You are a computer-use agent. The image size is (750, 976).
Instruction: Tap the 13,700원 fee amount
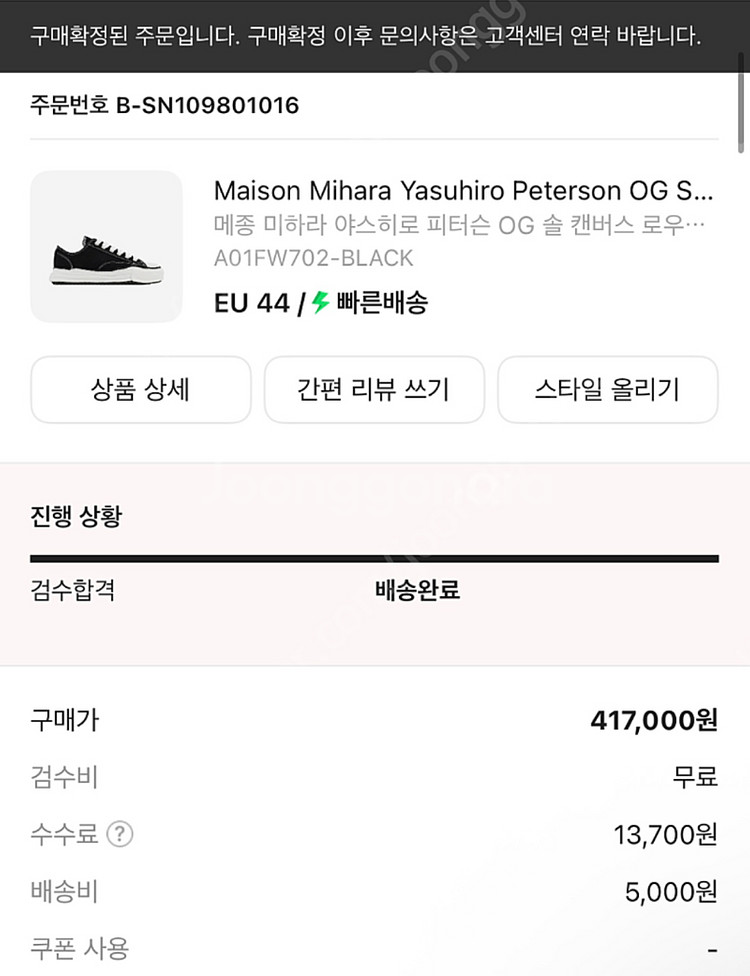[666, 835]
